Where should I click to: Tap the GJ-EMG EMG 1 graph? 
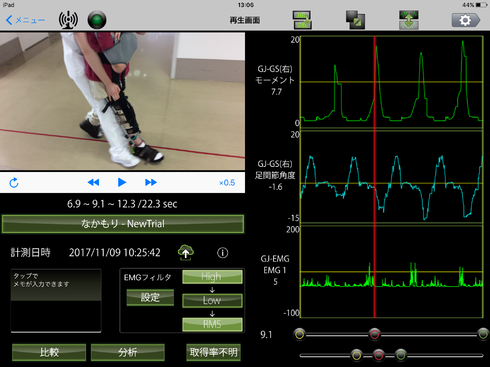click(391, 272)
